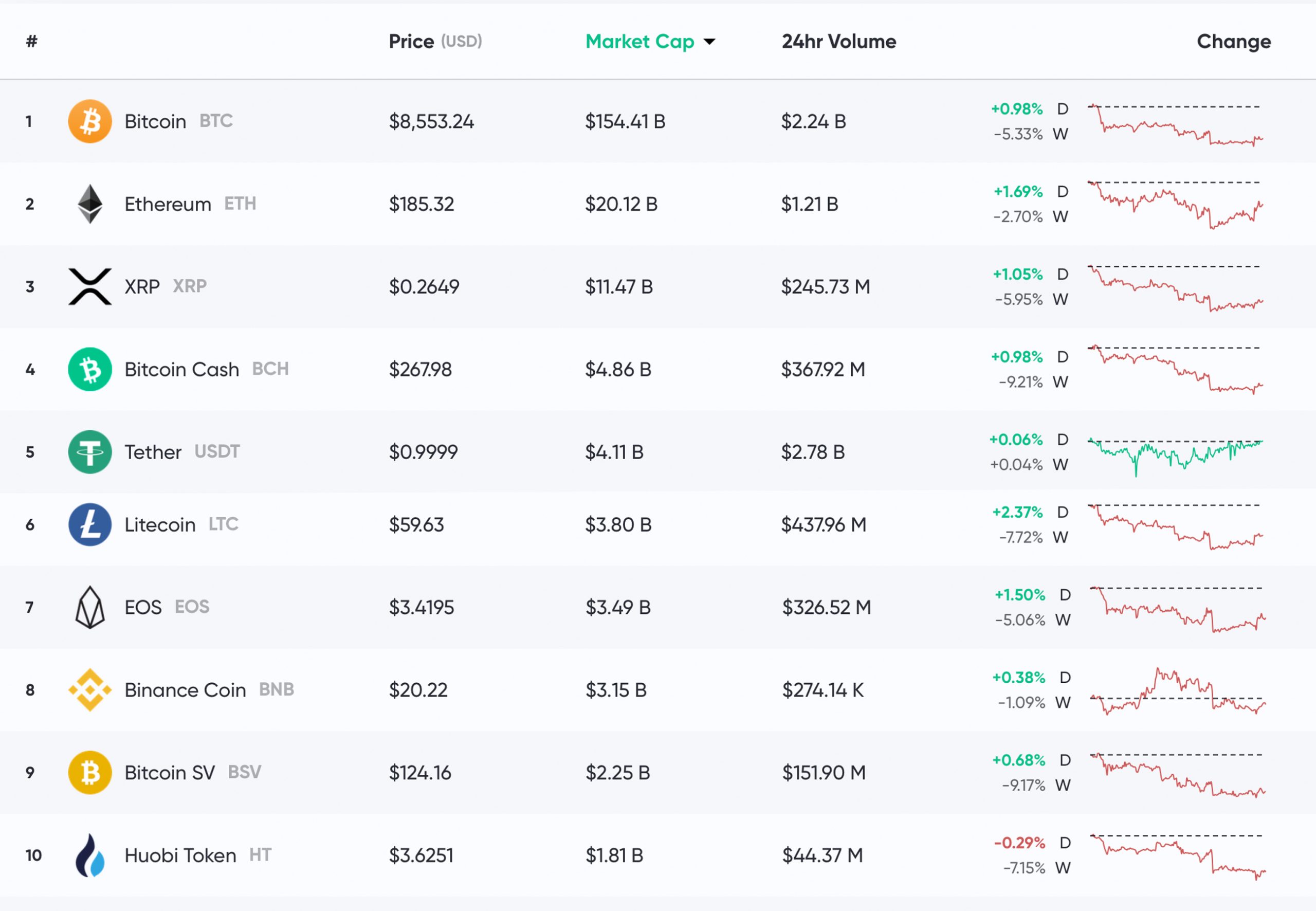Click the Tether green sparkline chart

(1175, 454)
